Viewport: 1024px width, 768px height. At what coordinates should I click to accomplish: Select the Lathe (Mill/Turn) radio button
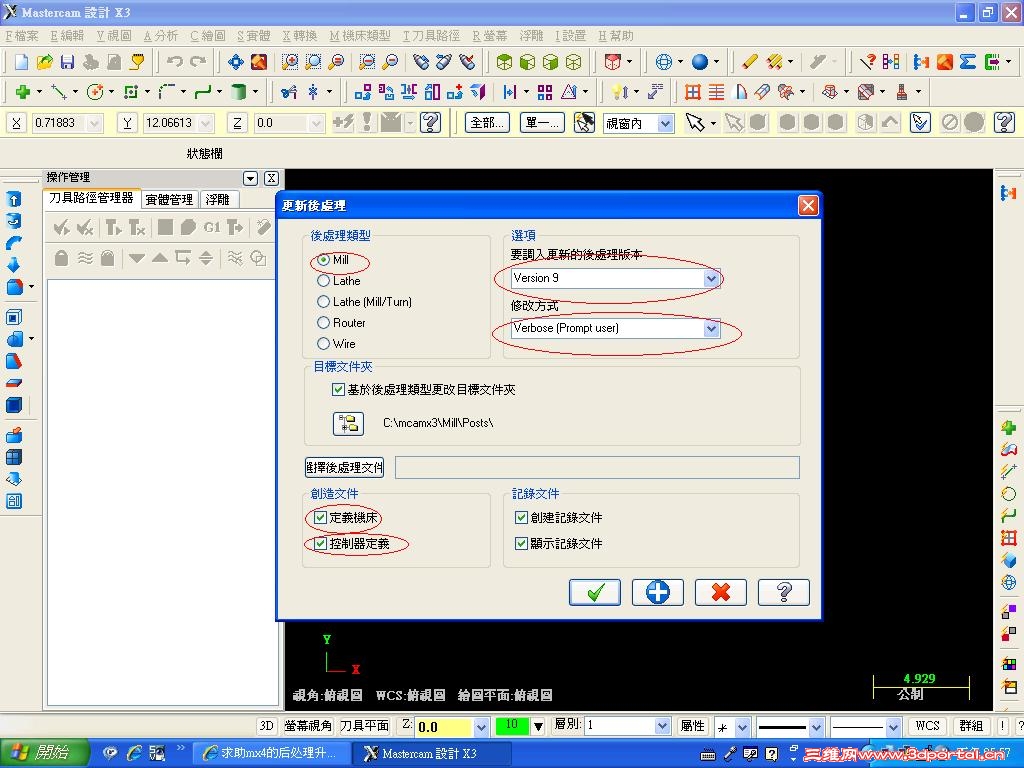click(x=323, y=302)
